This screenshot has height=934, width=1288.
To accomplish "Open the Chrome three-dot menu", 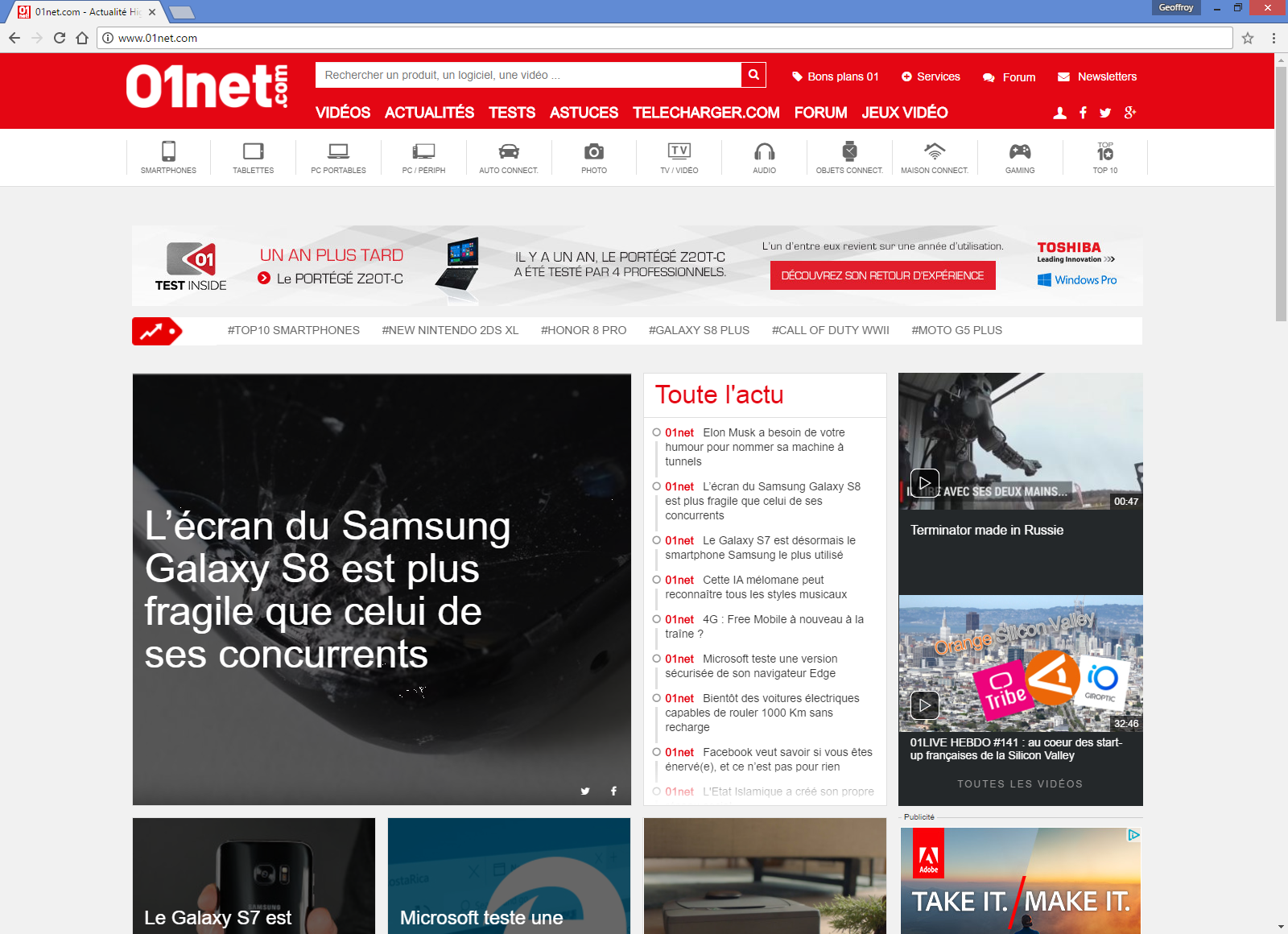I will point(1274,38).
